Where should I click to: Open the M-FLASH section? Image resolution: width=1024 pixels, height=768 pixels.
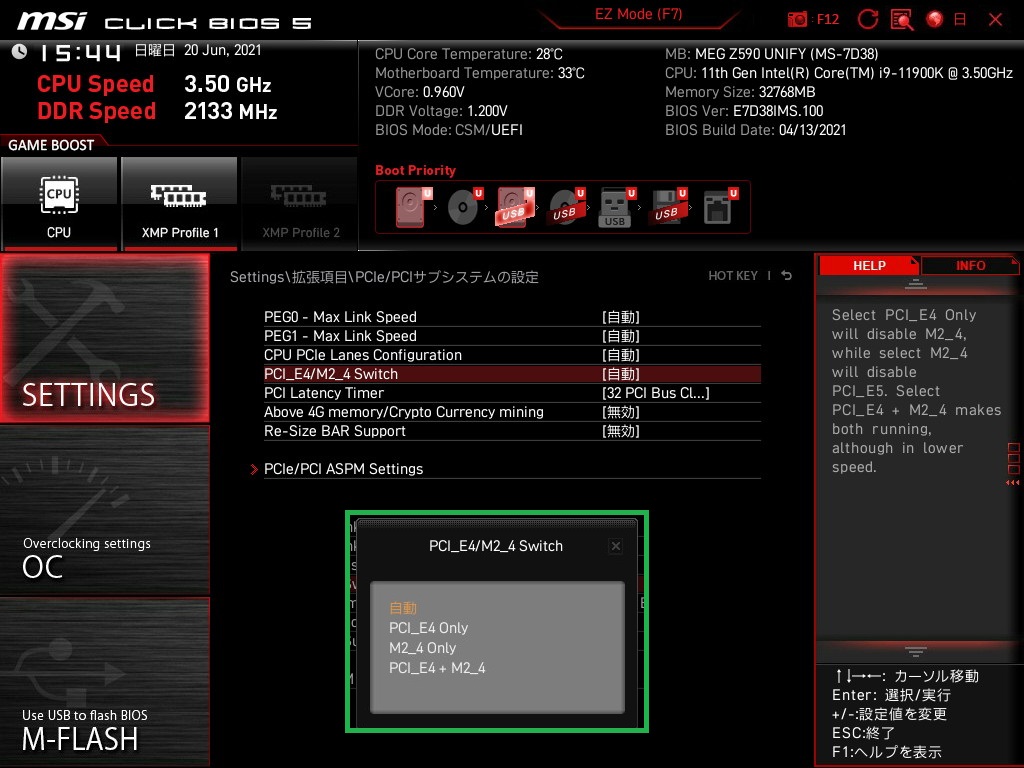click(x=104, y=682)
